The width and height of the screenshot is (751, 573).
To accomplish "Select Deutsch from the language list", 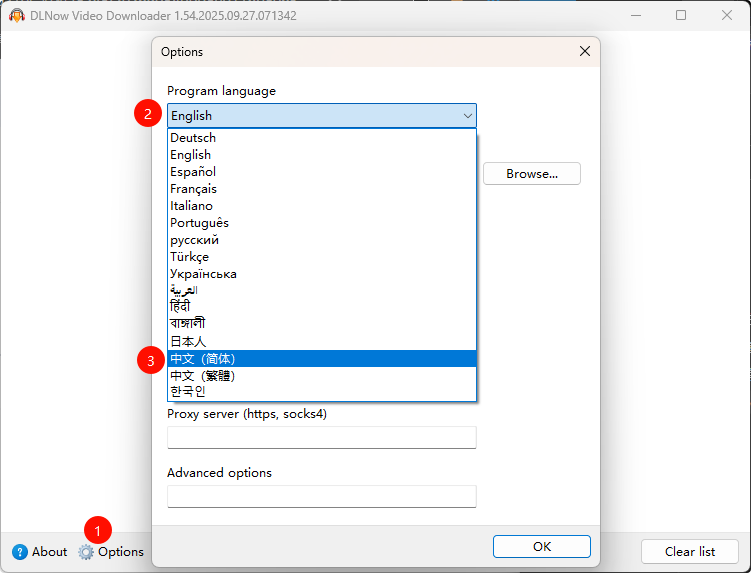I will click(x=322, y=138).
